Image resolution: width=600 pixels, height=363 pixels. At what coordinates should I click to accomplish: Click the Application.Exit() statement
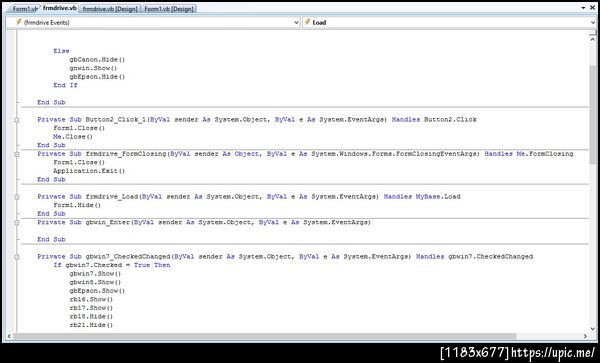89,171
